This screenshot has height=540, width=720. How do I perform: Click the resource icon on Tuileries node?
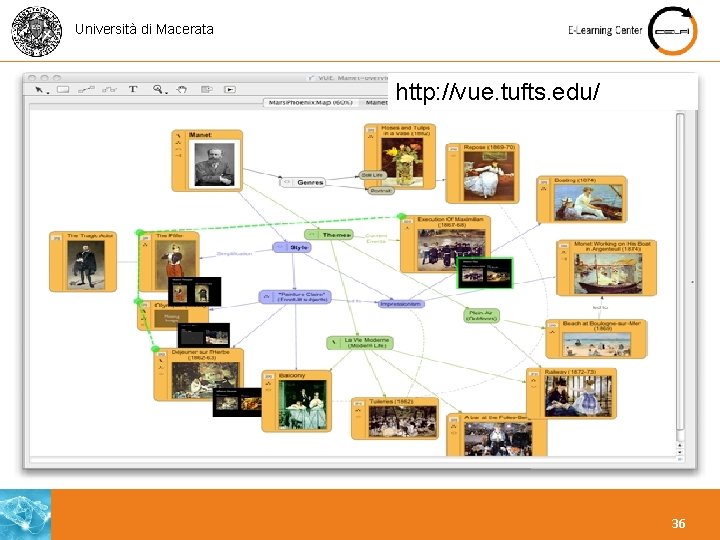(359, 404)
